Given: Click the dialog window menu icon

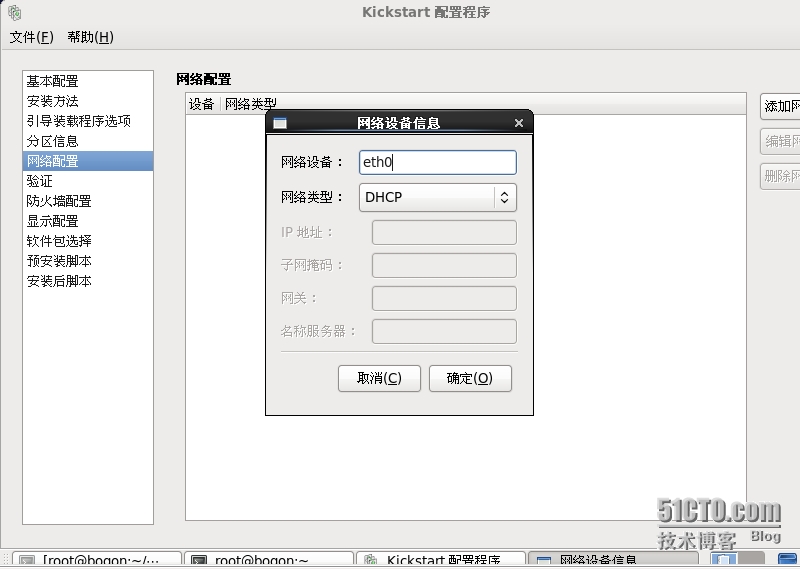Looking at the screenshot, I should point(280,123).
